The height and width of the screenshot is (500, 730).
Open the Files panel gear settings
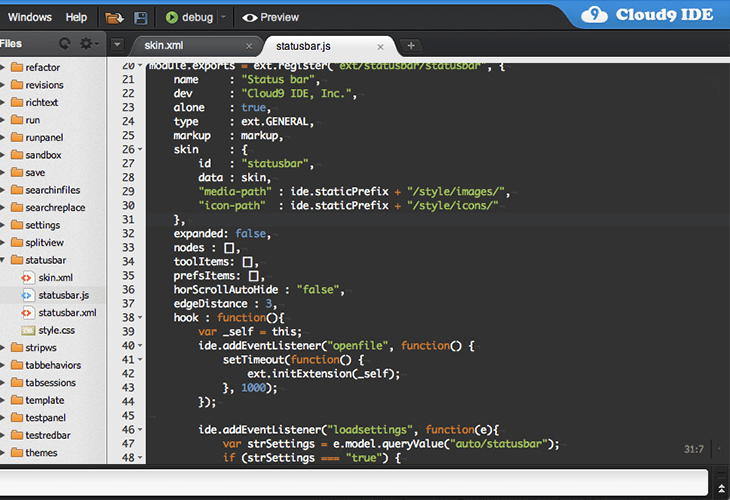[88, 44]
